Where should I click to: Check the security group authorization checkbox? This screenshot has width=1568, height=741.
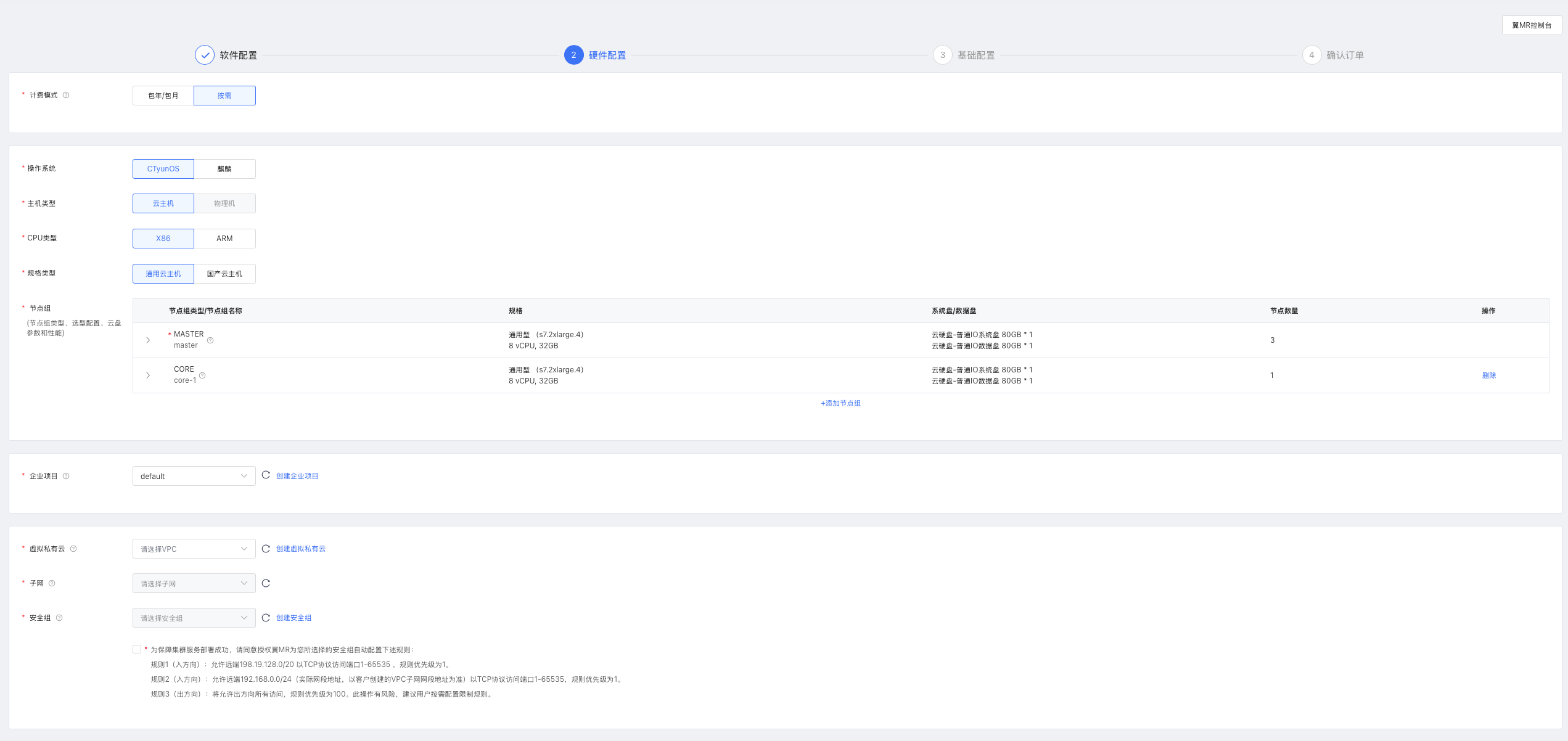(x=137, y=649)
